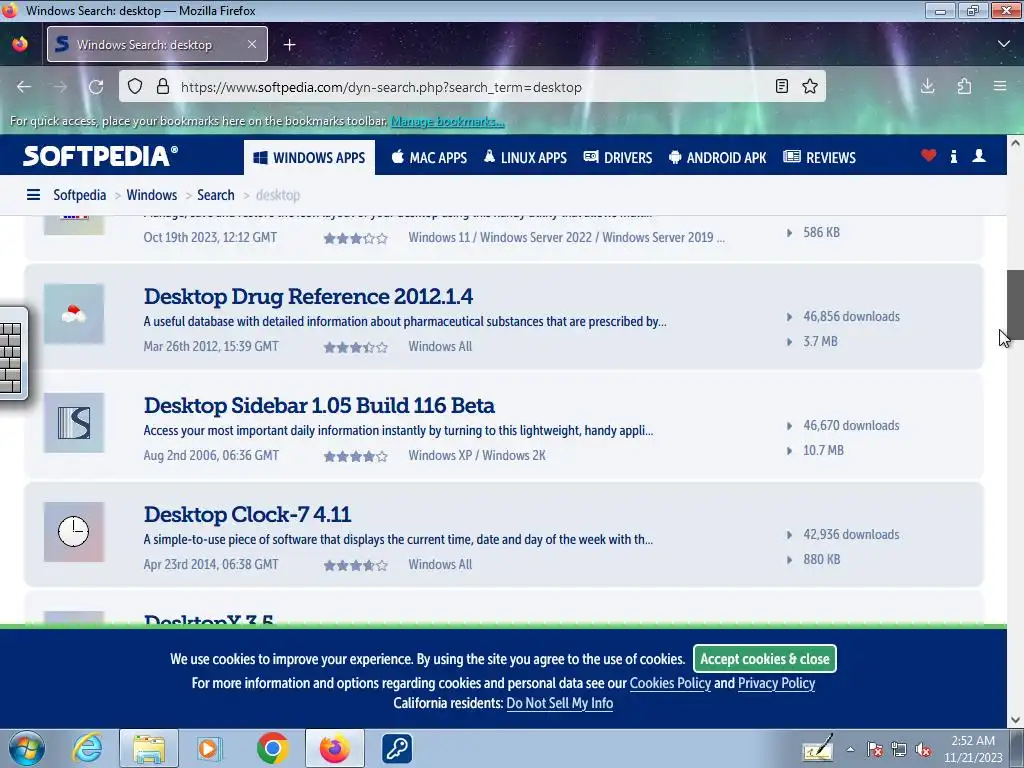Open tracking protection shield icon
This screenshot has height=768, width=1024.
point(135,86)
